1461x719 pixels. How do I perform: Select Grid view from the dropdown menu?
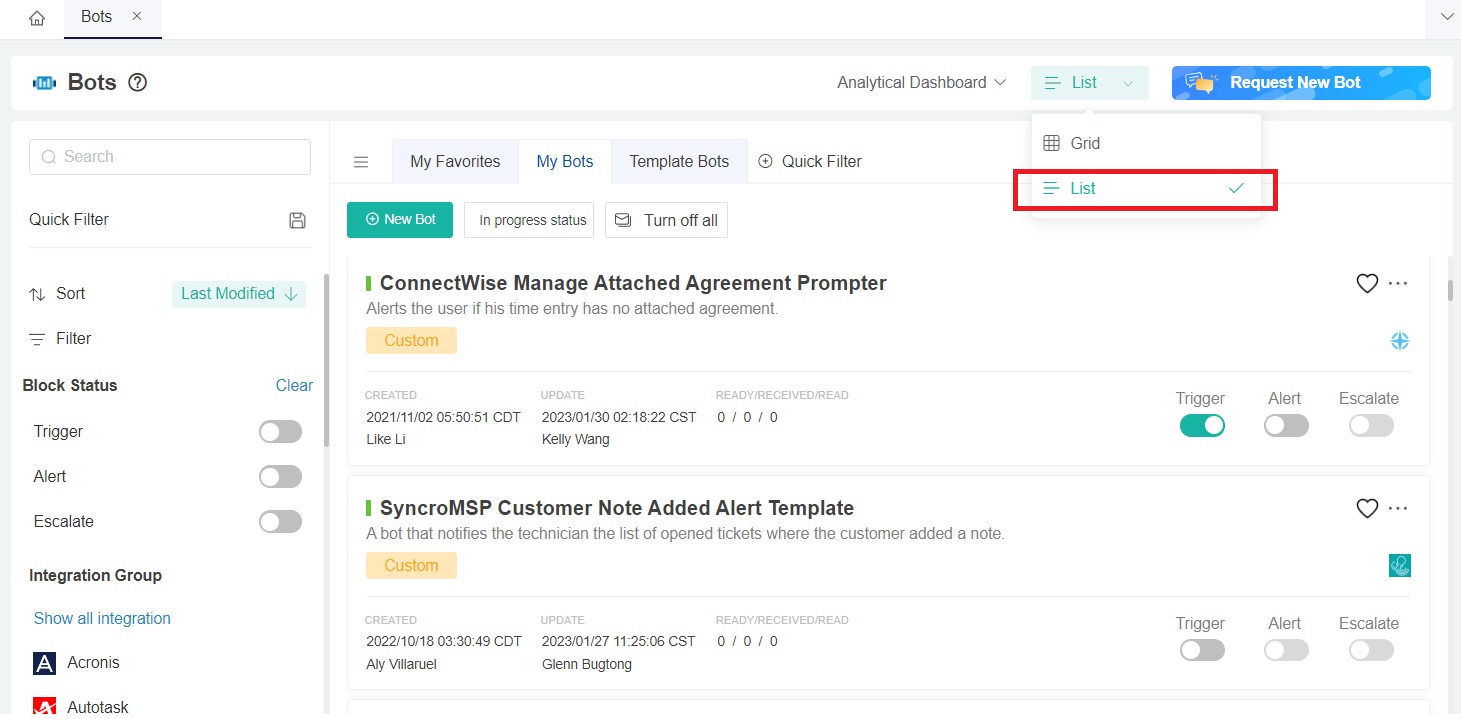1085,143
